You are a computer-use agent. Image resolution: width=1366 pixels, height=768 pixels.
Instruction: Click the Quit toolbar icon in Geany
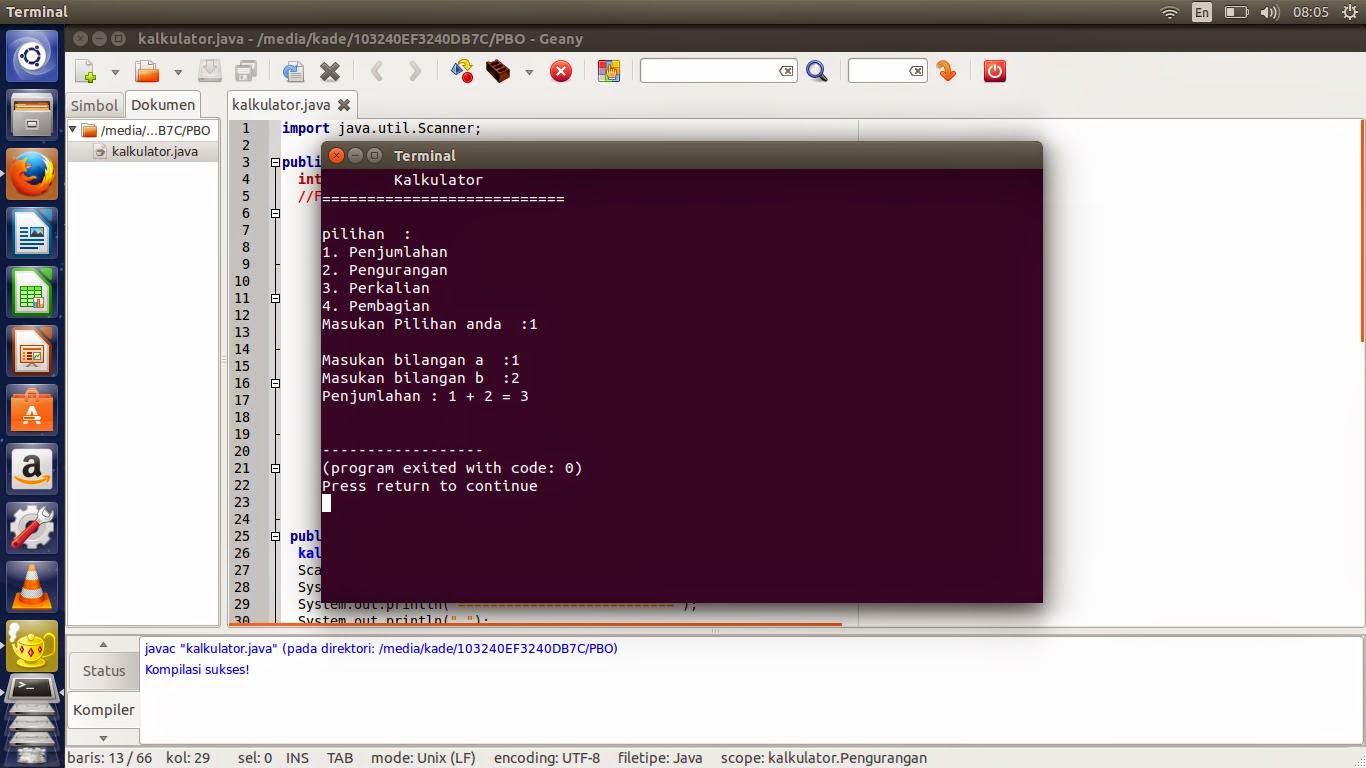993,71
